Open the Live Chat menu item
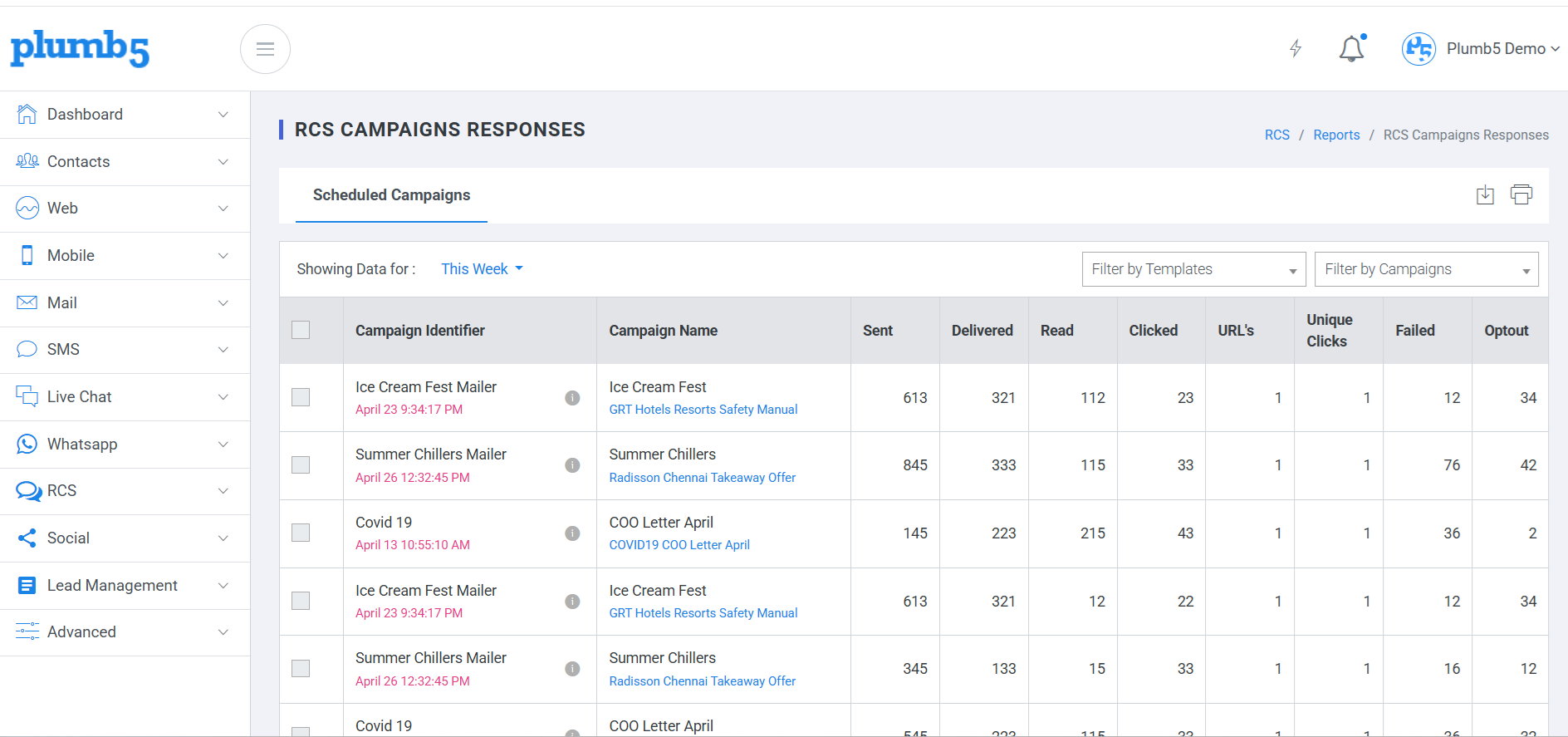This screenshot has height=737, width=1568. (125, 397)
